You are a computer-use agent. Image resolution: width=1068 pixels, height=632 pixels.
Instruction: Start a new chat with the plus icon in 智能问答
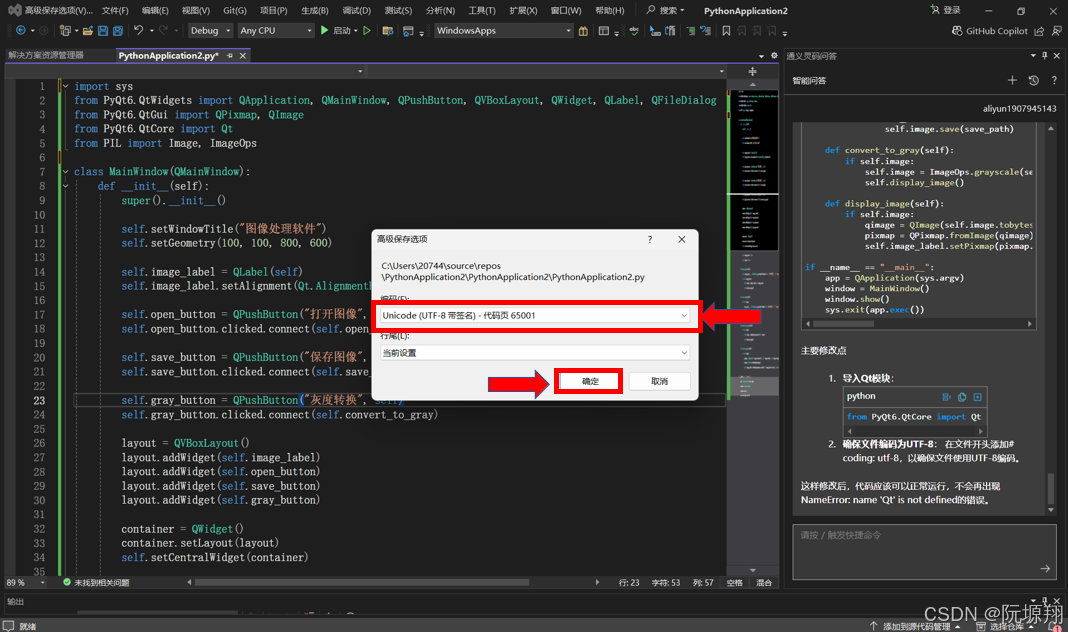[x=1012, y=80]
